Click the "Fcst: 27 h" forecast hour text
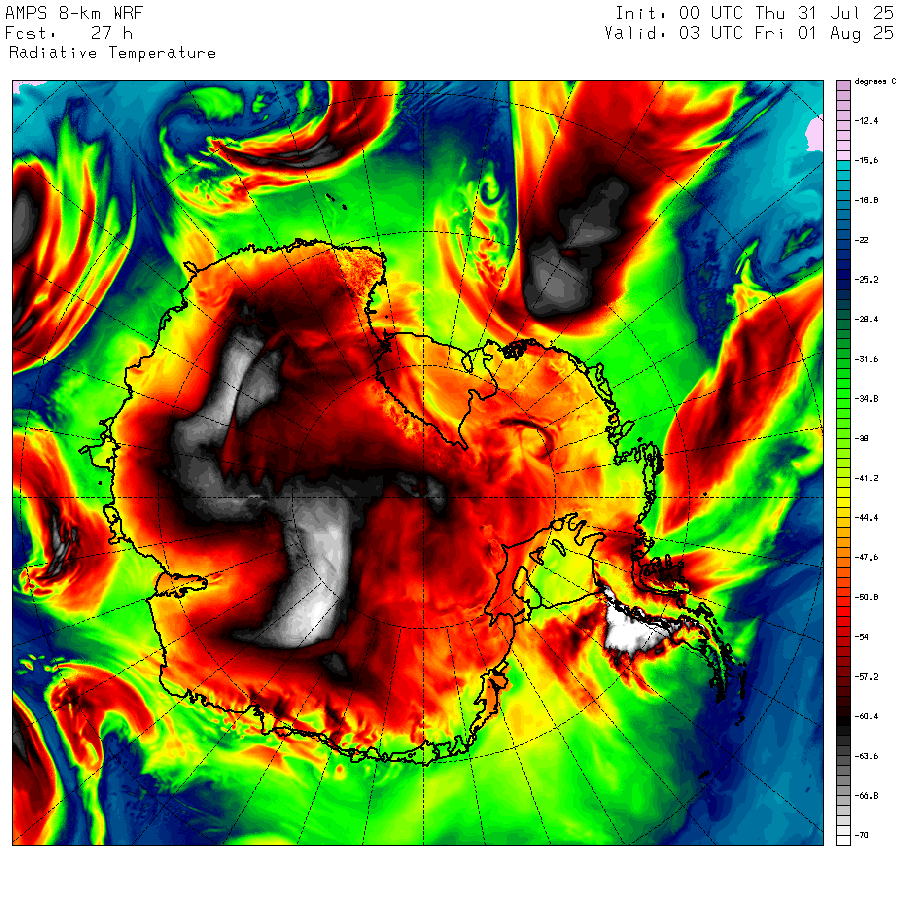 click(69, 33)
